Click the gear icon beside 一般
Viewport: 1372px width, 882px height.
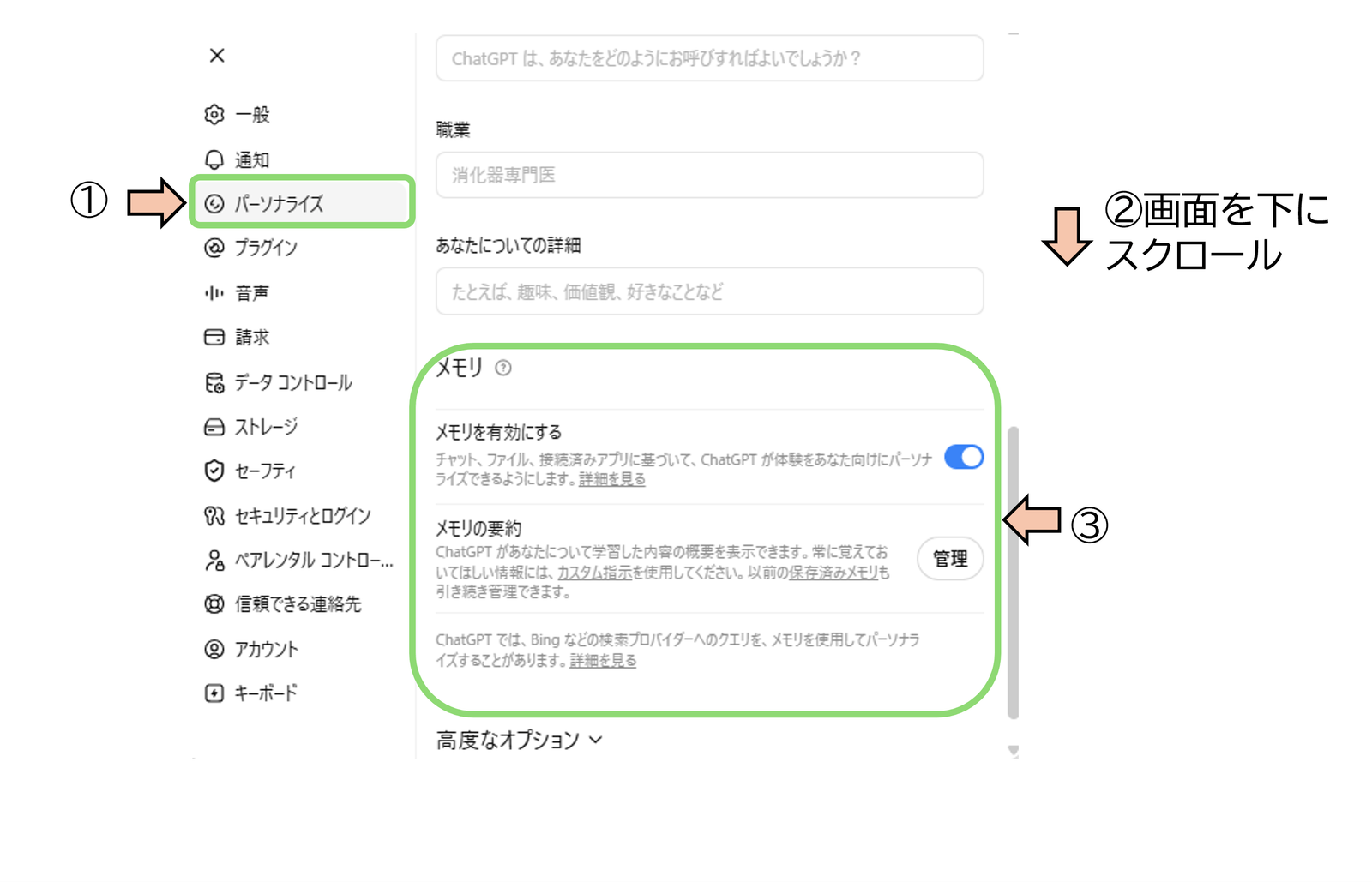coord(214,115)
